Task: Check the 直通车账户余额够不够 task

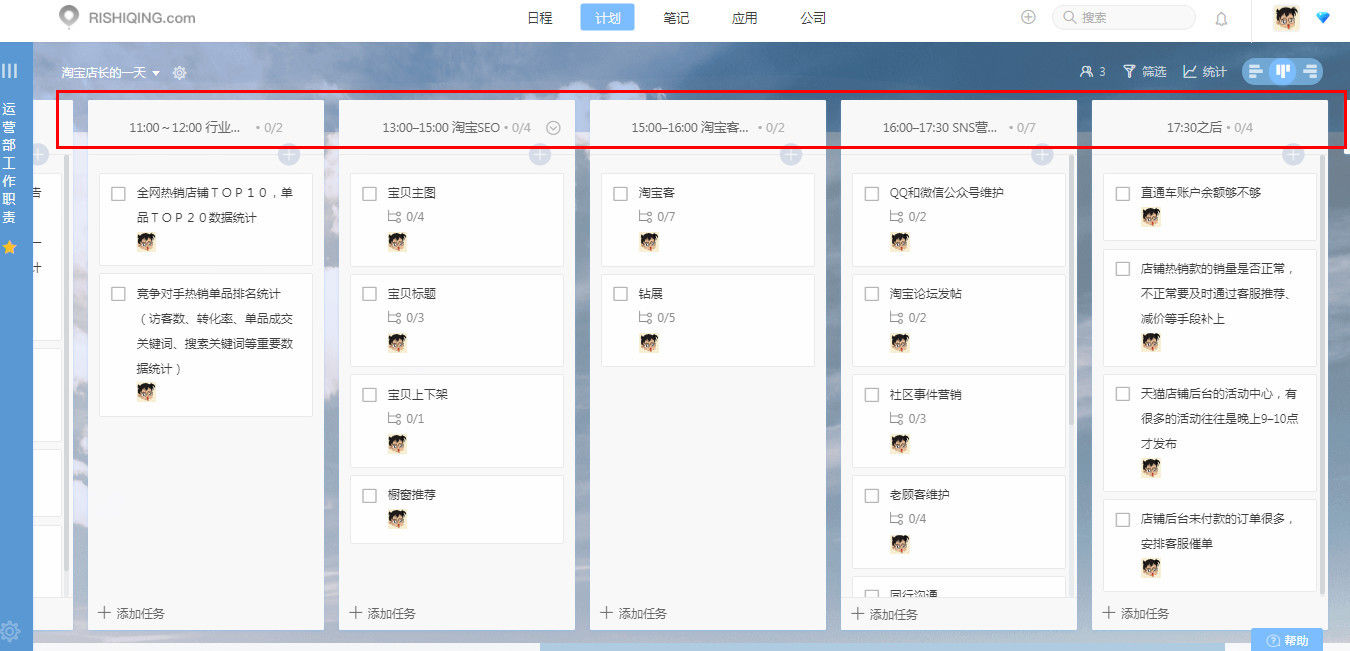Action: pyautogui.click(x=1121, y=193)
